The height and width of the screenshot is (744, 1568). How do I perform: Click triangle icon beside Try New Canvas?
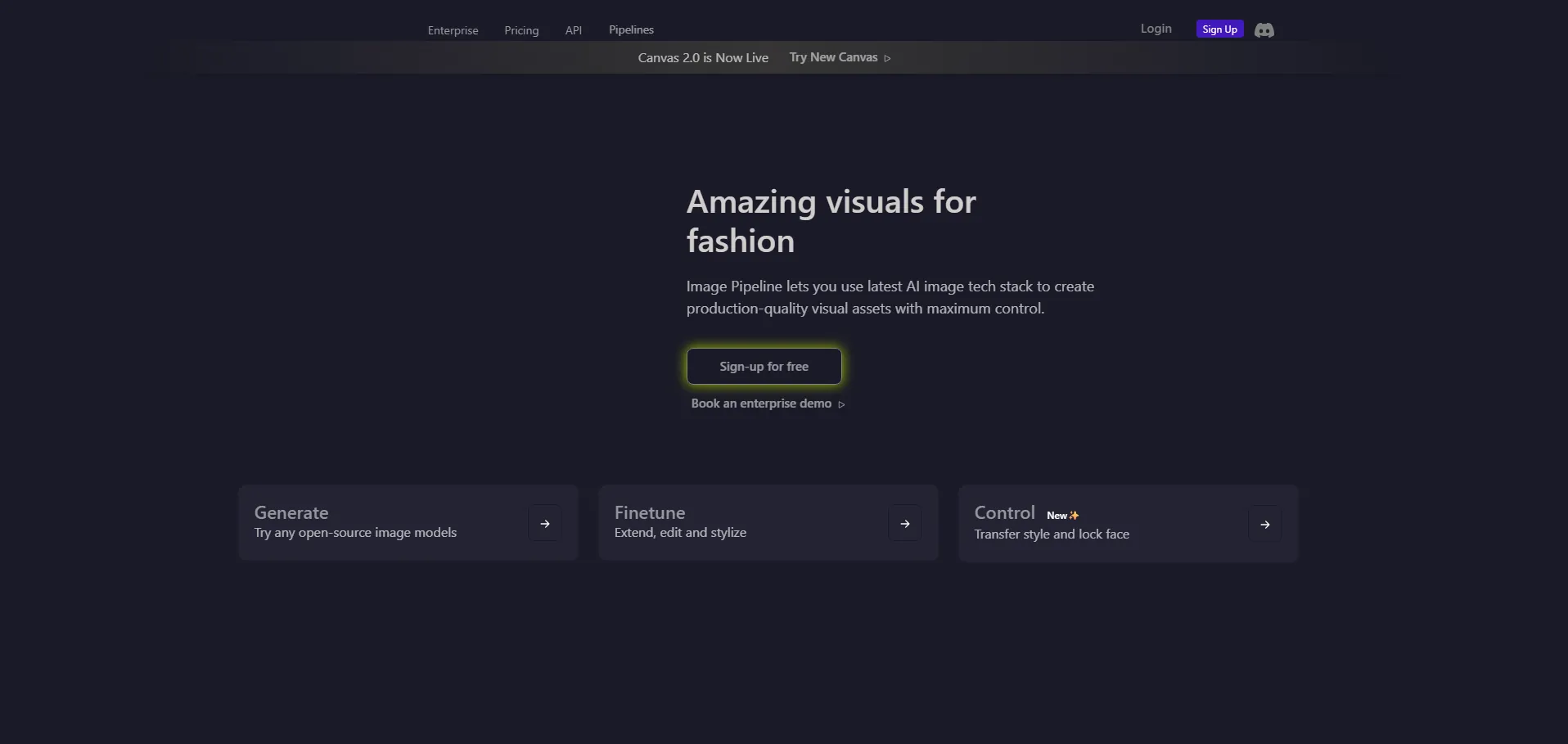(x=887, y=58)
